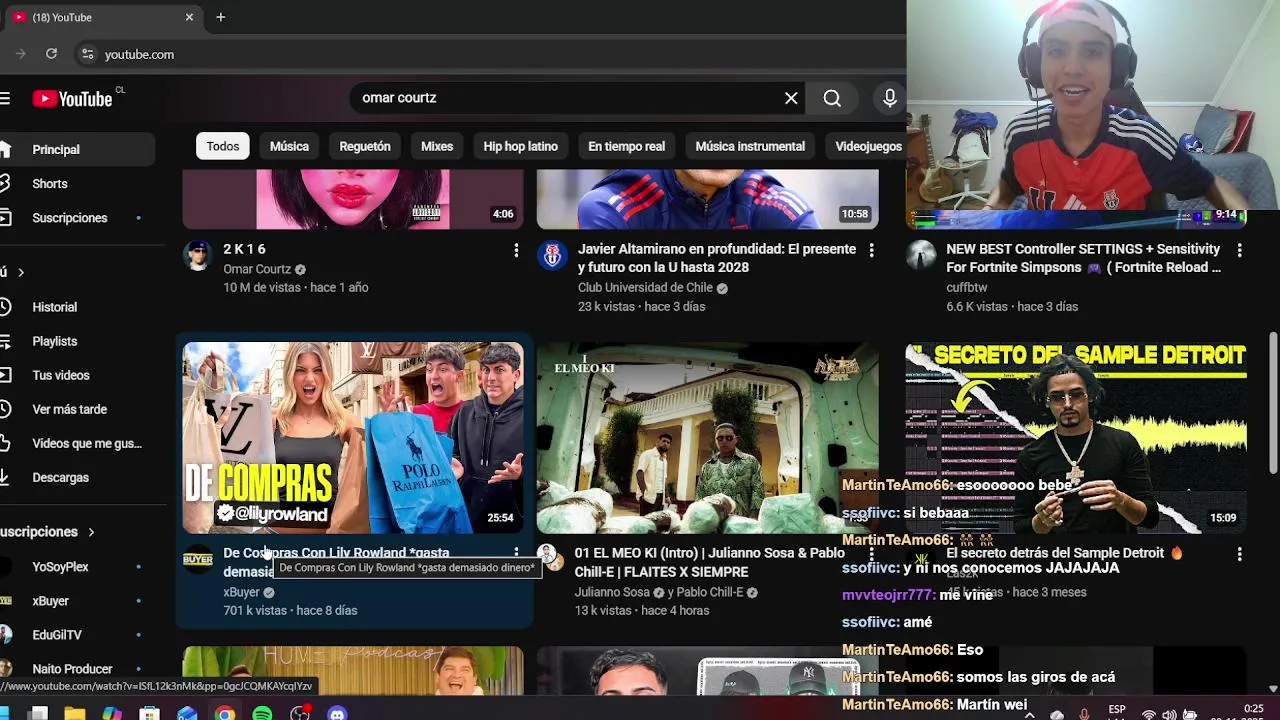Go to Principal in the sidebar
This screenshot has width=1280, height=720.
pos(77,149)
